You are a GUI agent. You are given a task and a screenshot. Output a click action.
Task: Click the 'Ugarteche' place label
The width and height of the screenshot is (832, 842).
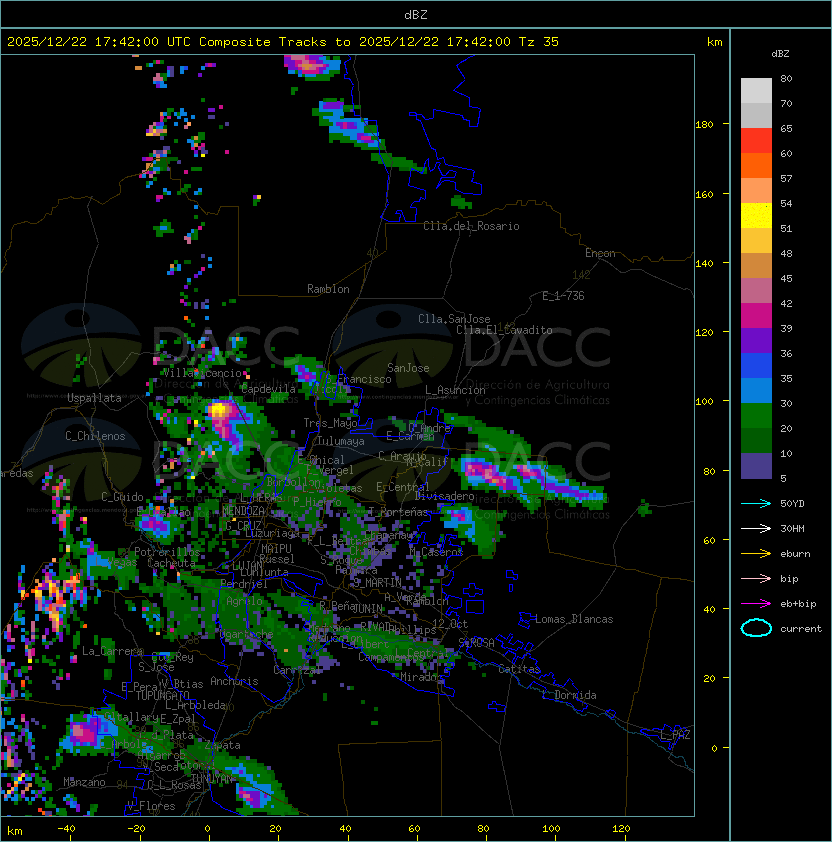click(246, 635)
